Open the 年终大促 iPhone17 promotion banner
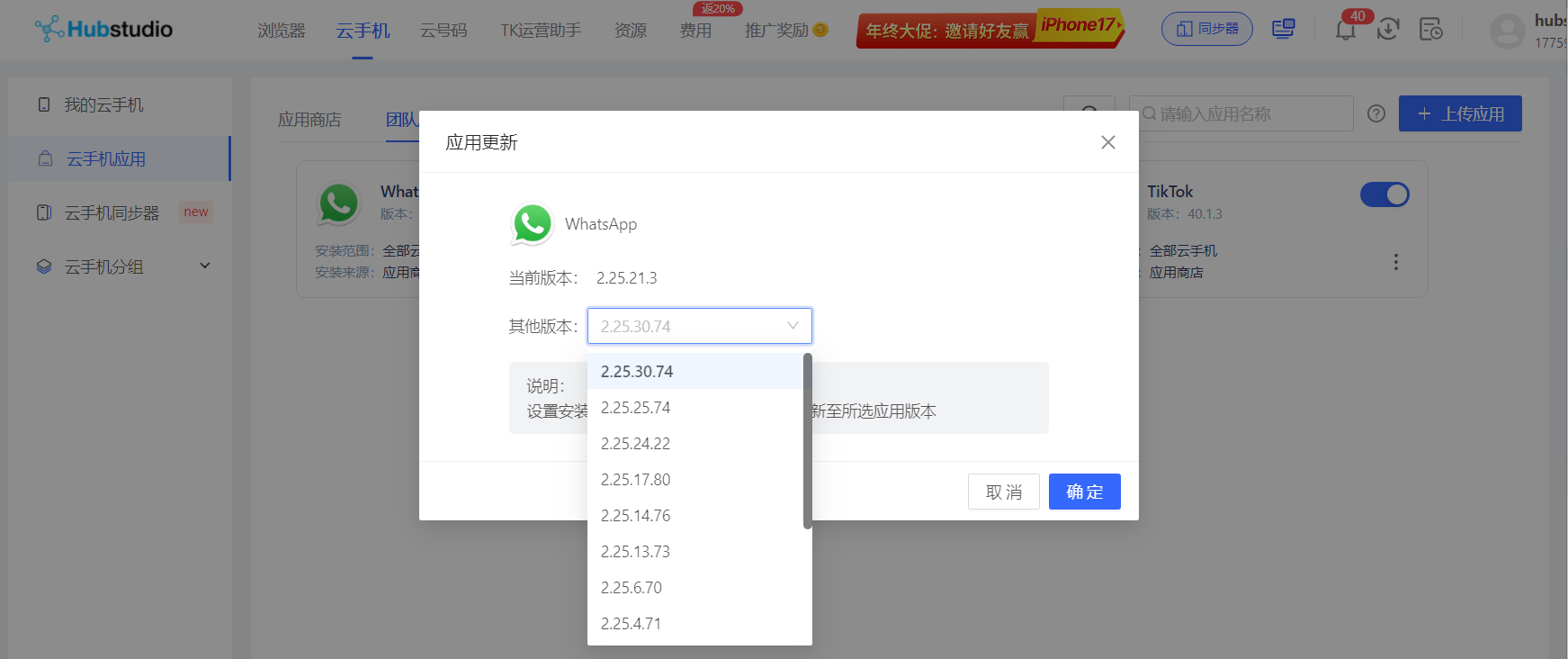This screenshot has width=1568, height=659. (x=990, y=29)
